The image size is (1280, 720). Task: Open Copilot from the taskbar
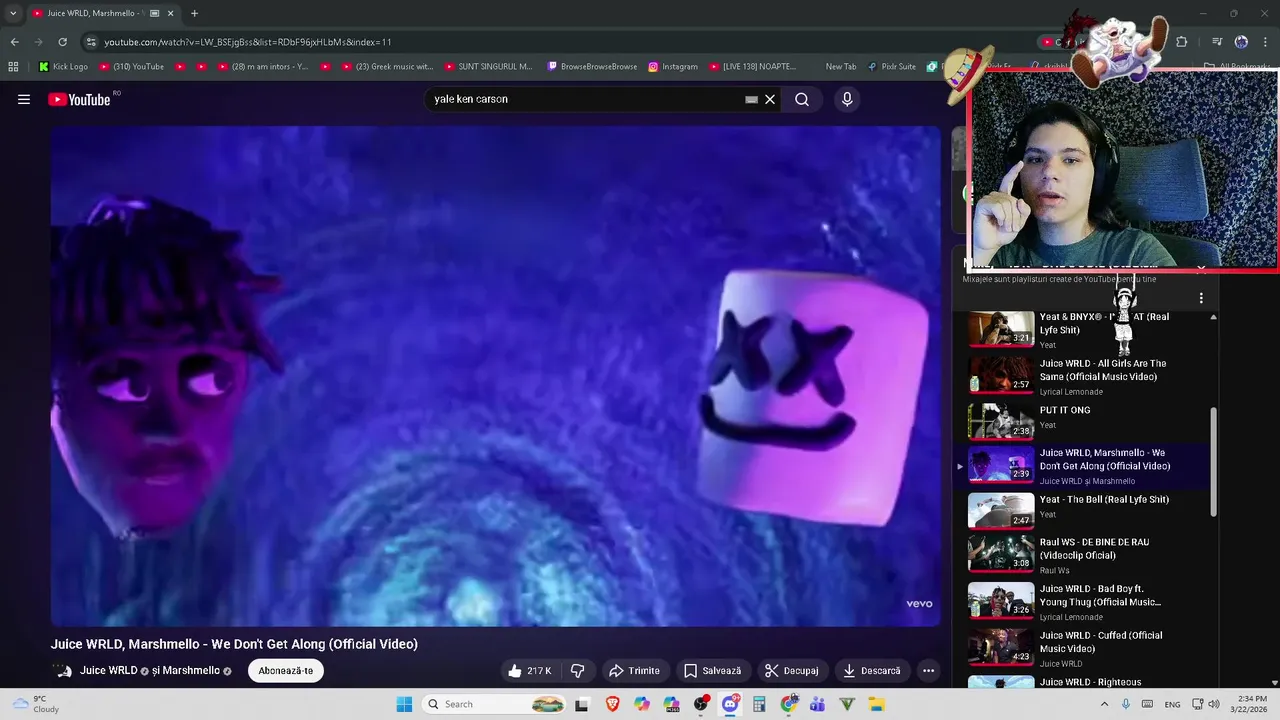(x=641, y=704)
